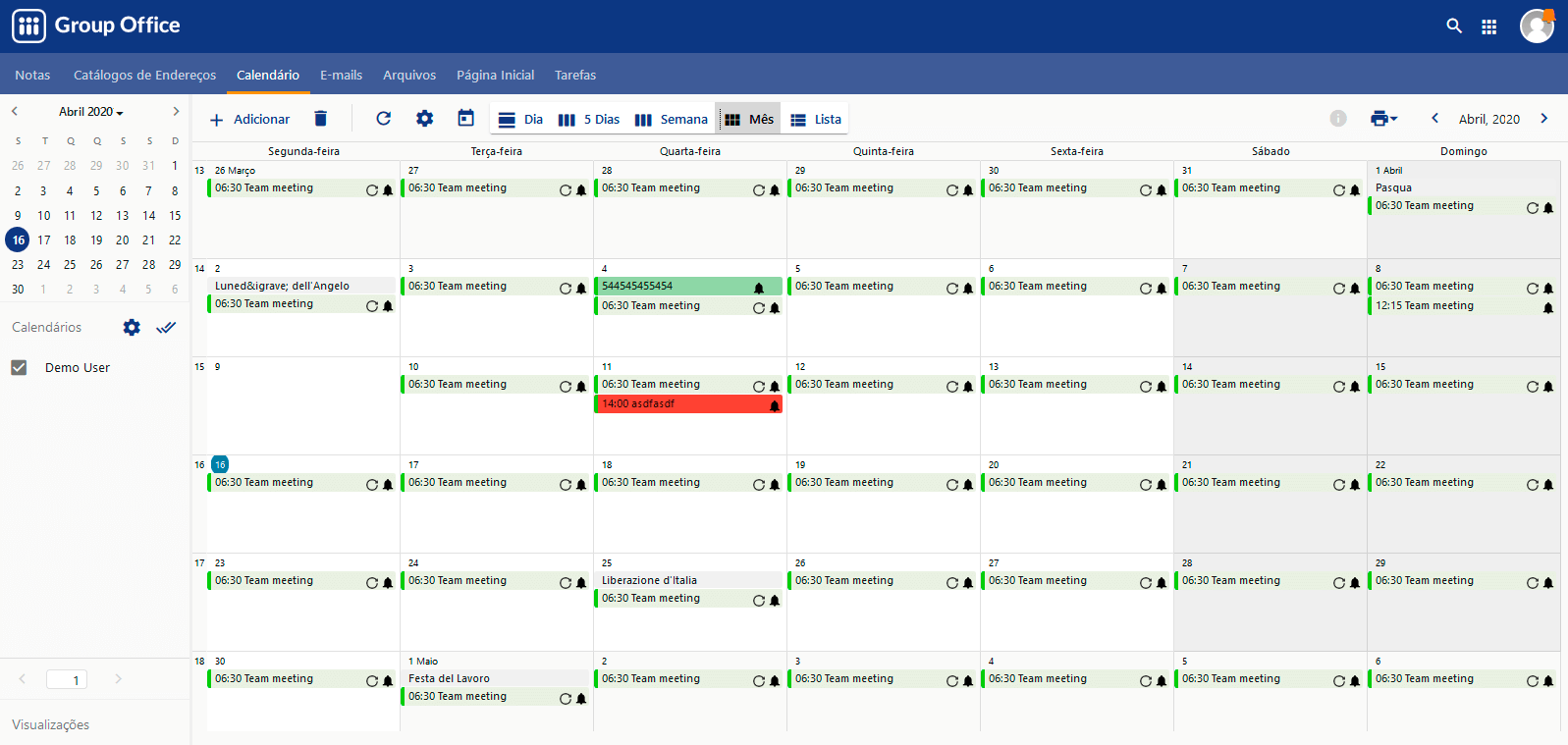Open the search magnifier in header
Viewport: 1568px width, 745px height.
[x=1454, y=27]
